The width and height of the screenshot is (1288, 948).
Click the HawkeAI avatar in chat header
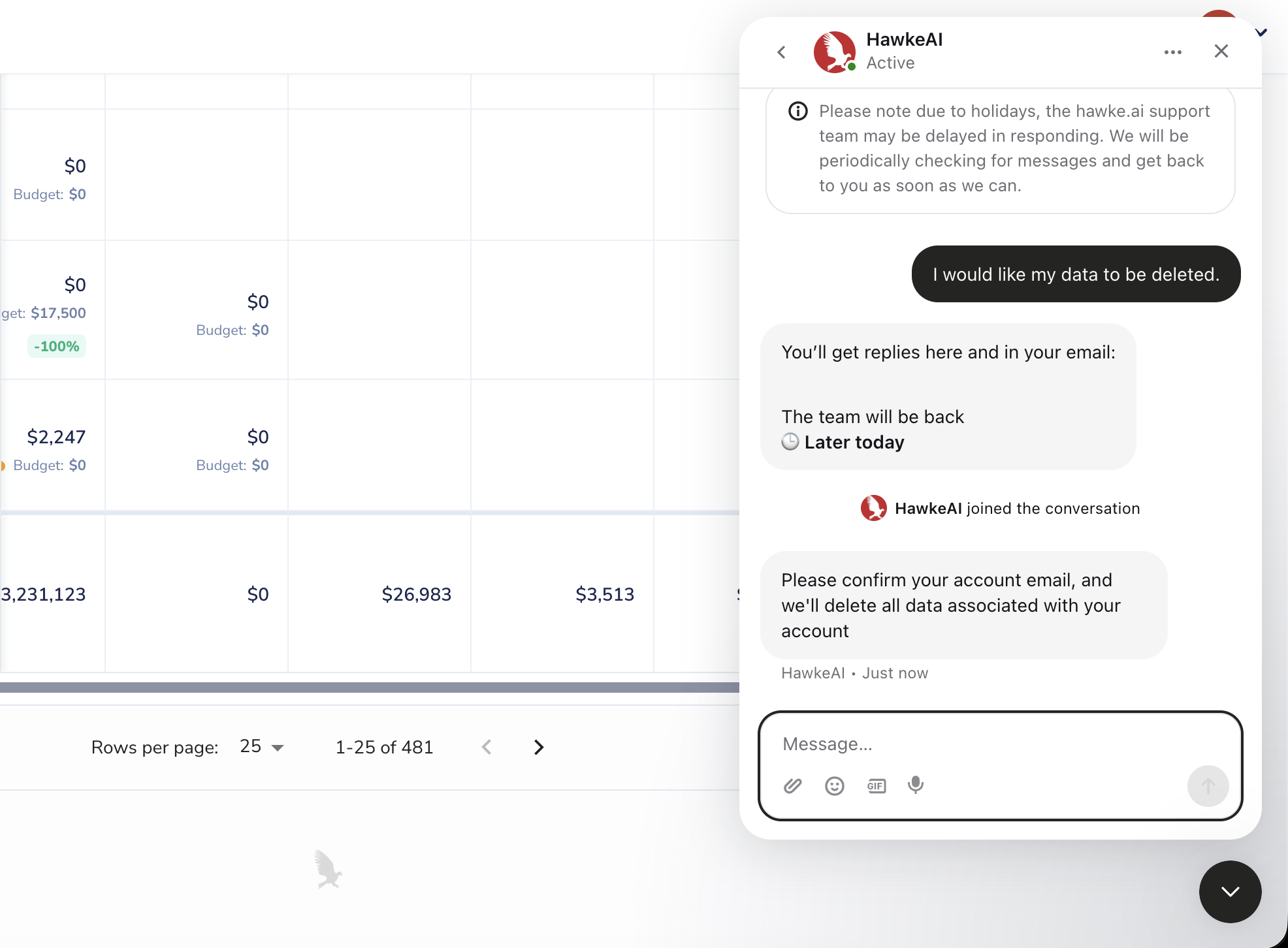tap(834, 52)
